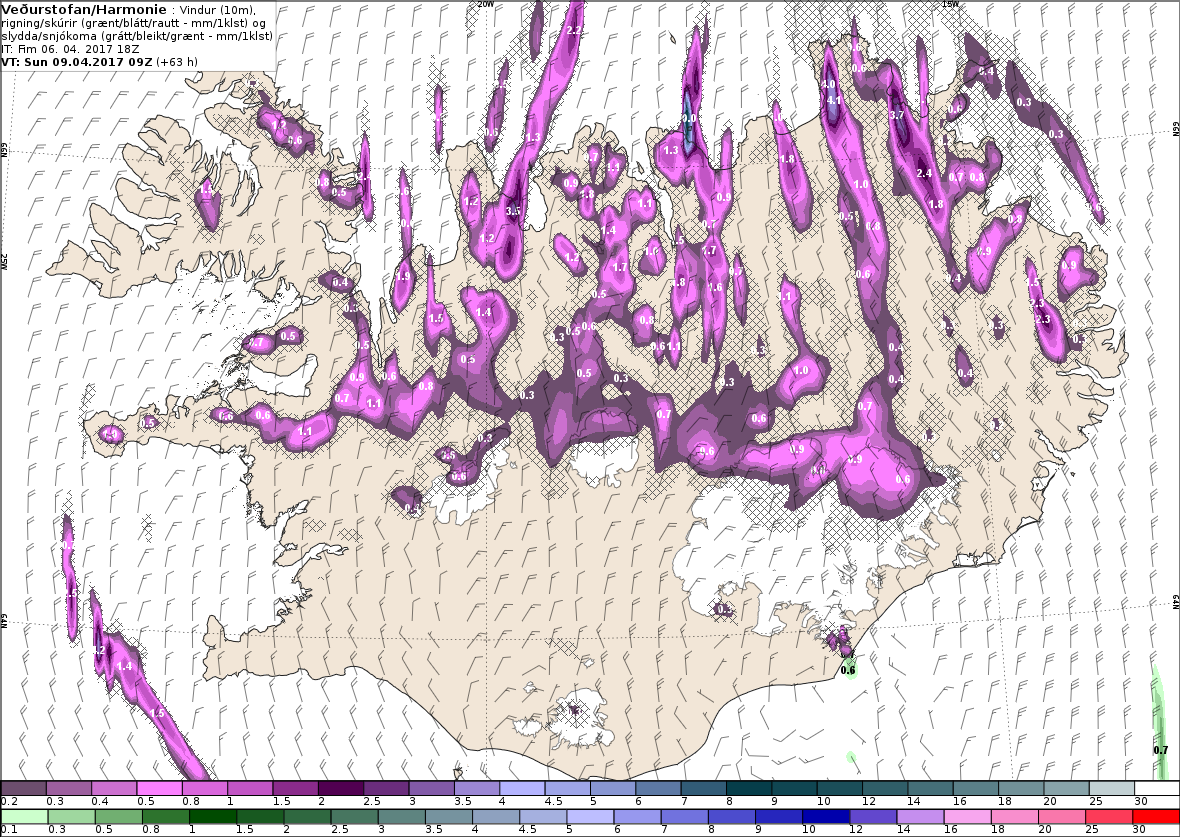The height and width of the screenshot is (837, 1180).
Task: Click the darkest green 1 swatch in rain legend
Action: click(x=212, y=816)
